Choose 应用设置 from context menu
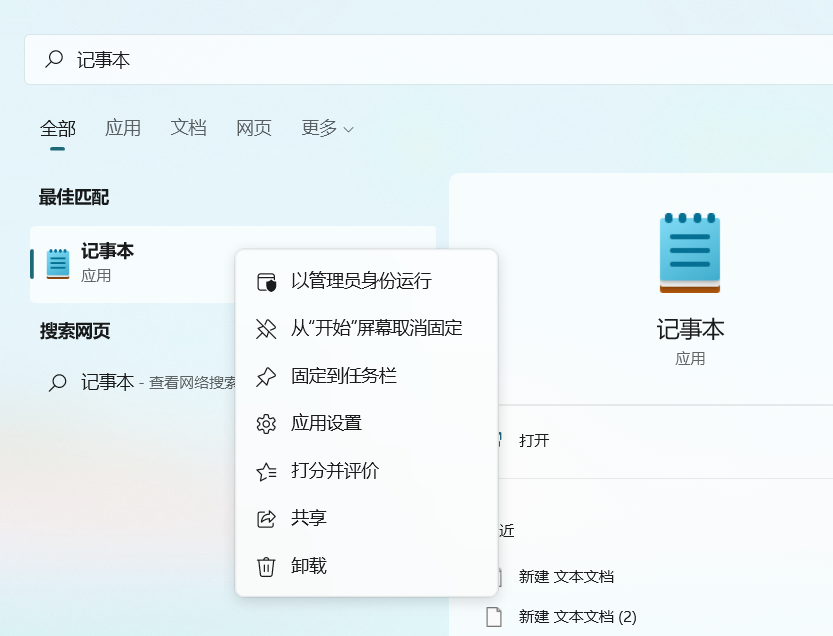833x636 pixels. pos(367,423)
